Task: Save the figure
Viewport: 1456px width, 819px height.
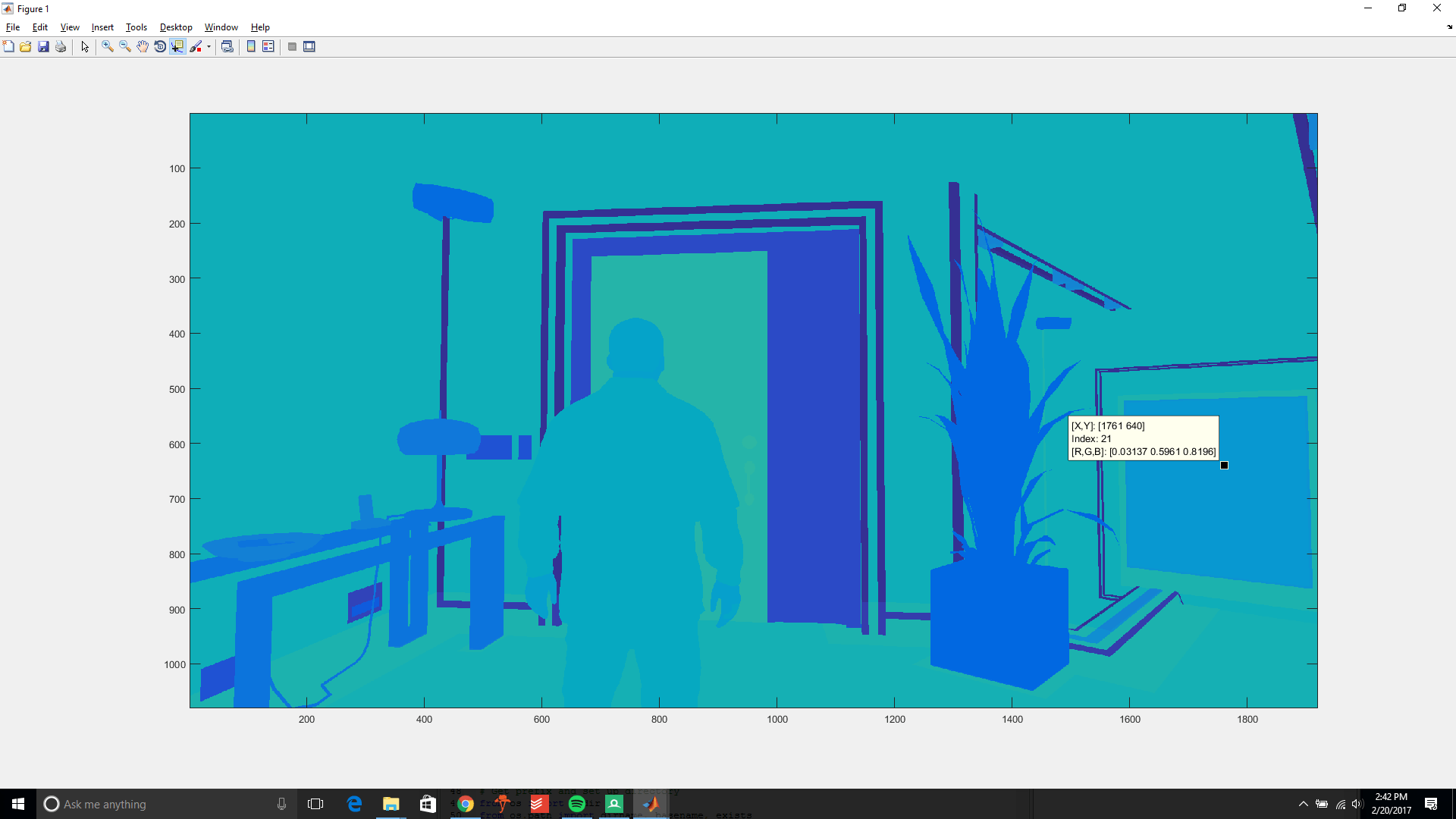Action: (x=43, y=46)
